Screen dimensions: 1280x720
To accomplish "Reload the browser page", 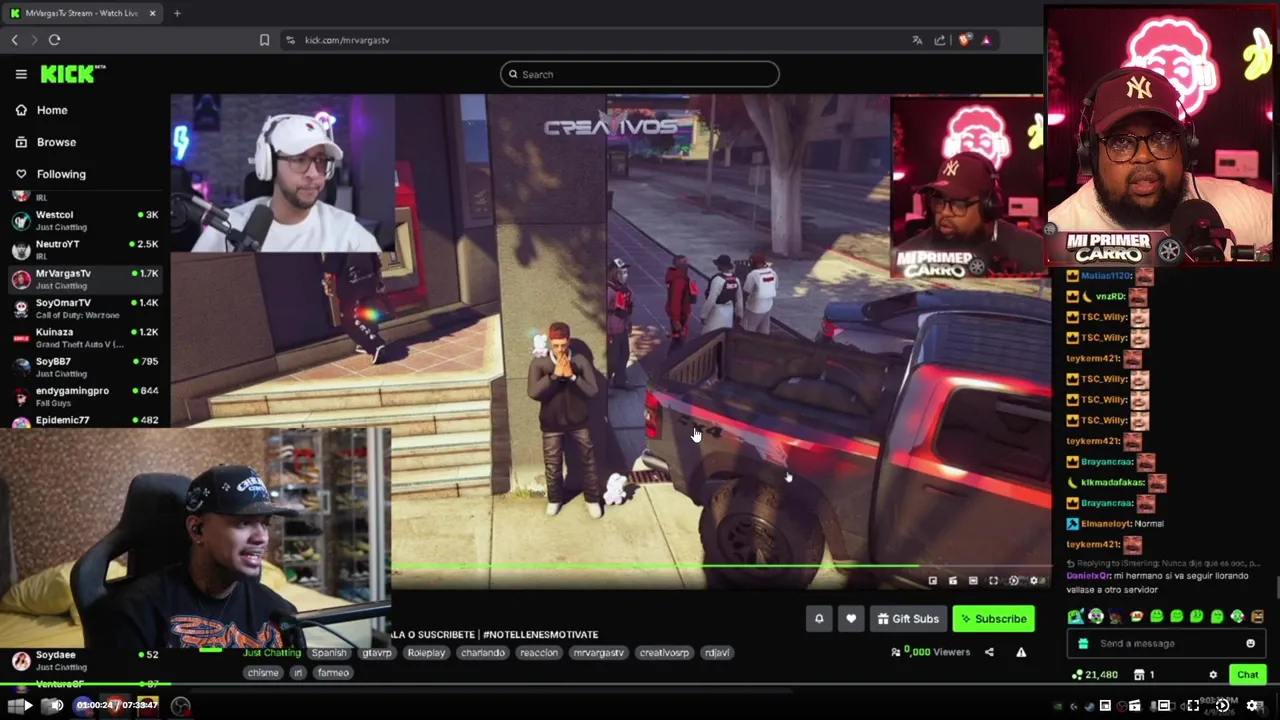I will [54, 40].
